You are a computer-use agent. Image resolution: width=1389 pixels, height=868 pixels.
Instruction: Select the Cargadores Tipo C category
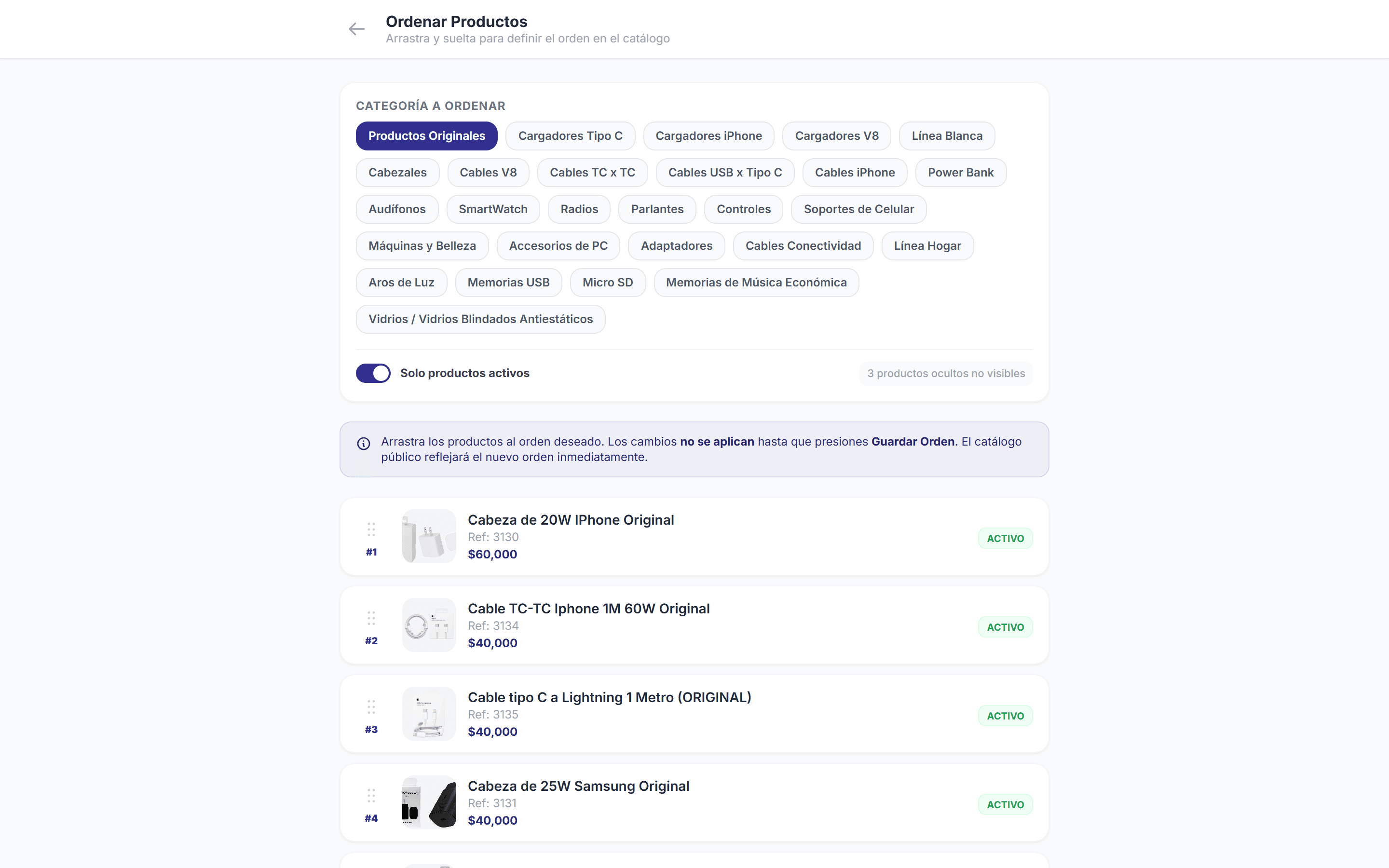pos(570,136)
